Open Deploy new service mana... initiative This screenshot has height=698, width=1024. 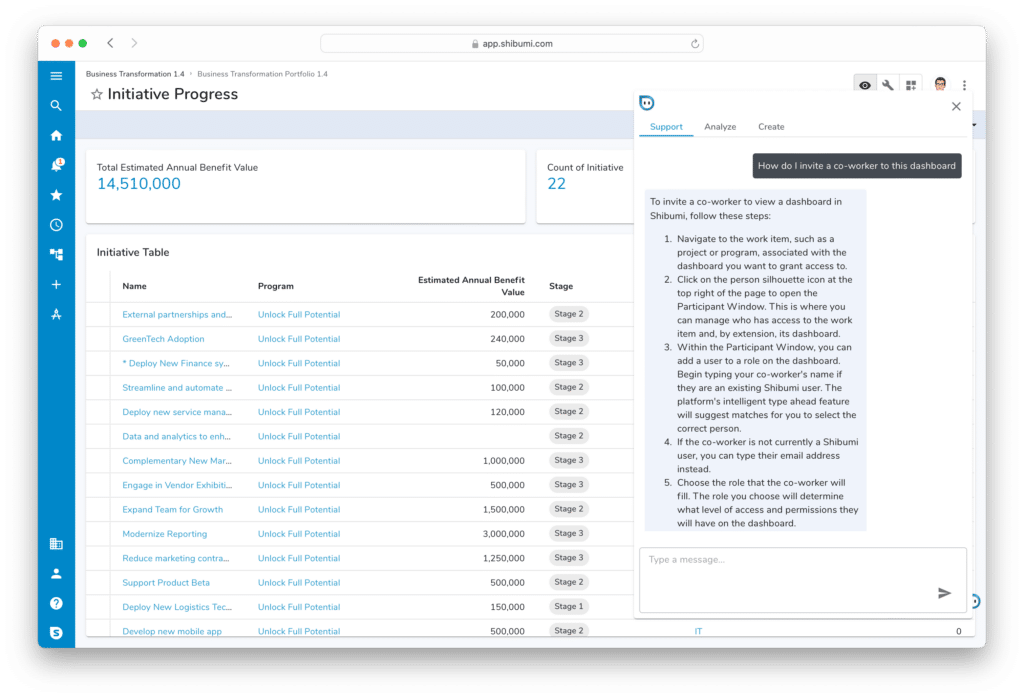[x=177, y=411]
